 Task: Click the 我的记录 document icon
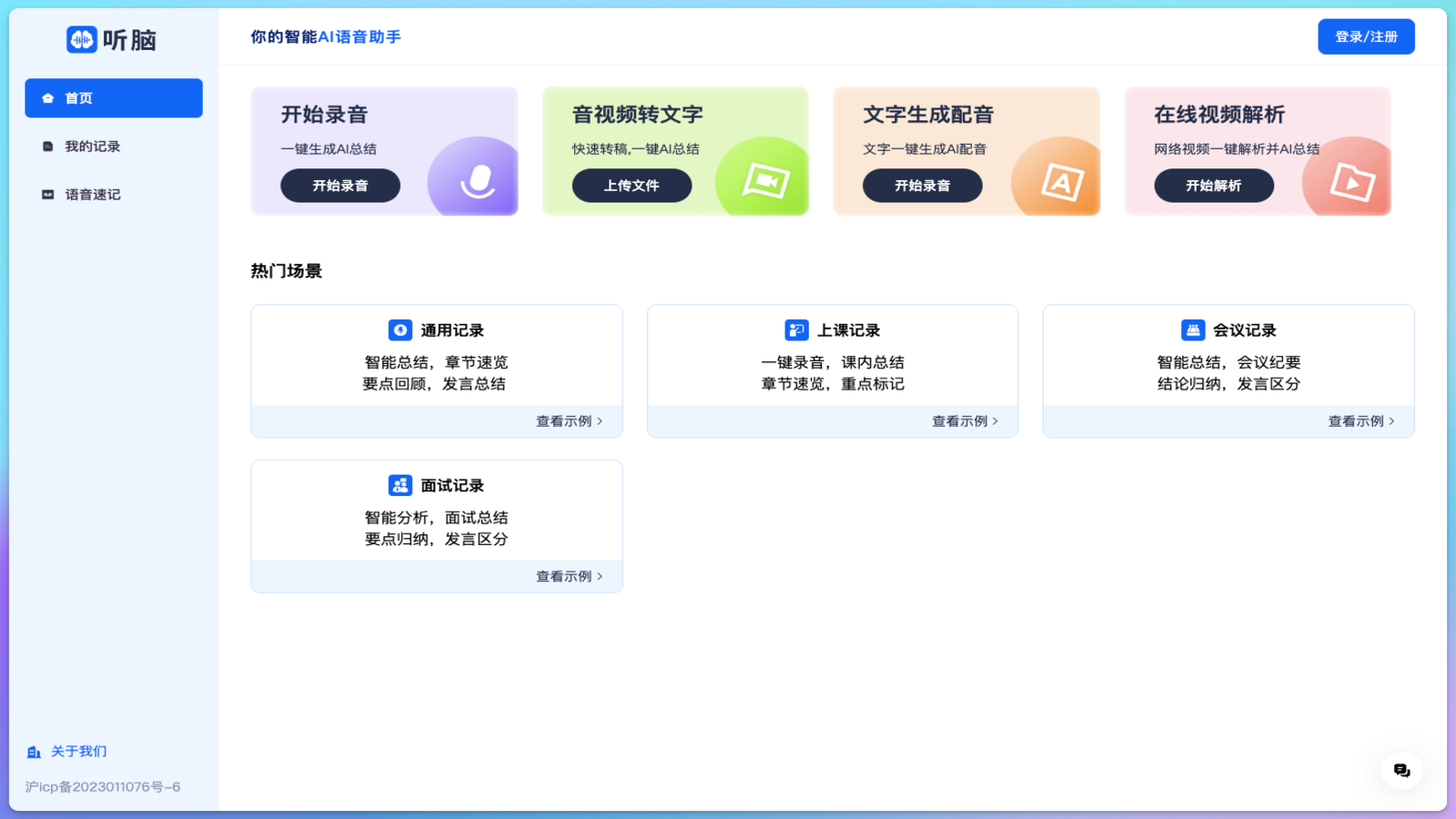[46, 146]
